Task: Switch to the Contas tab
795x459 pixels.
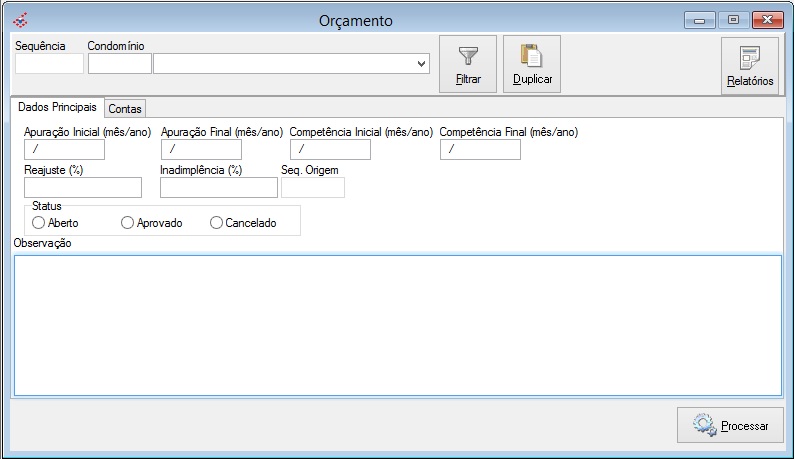Action: pyautogui.click(x=125, y=108)
